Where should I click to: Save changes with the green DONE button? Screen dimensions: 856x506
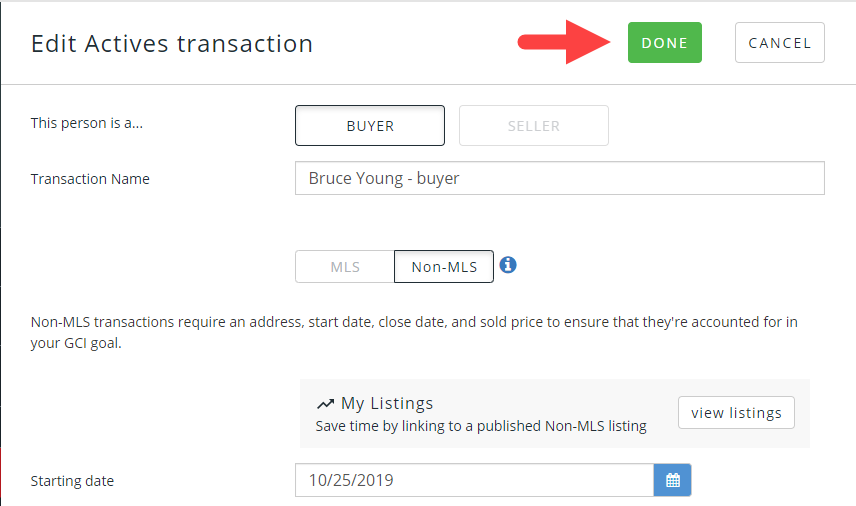click(664, 43)
